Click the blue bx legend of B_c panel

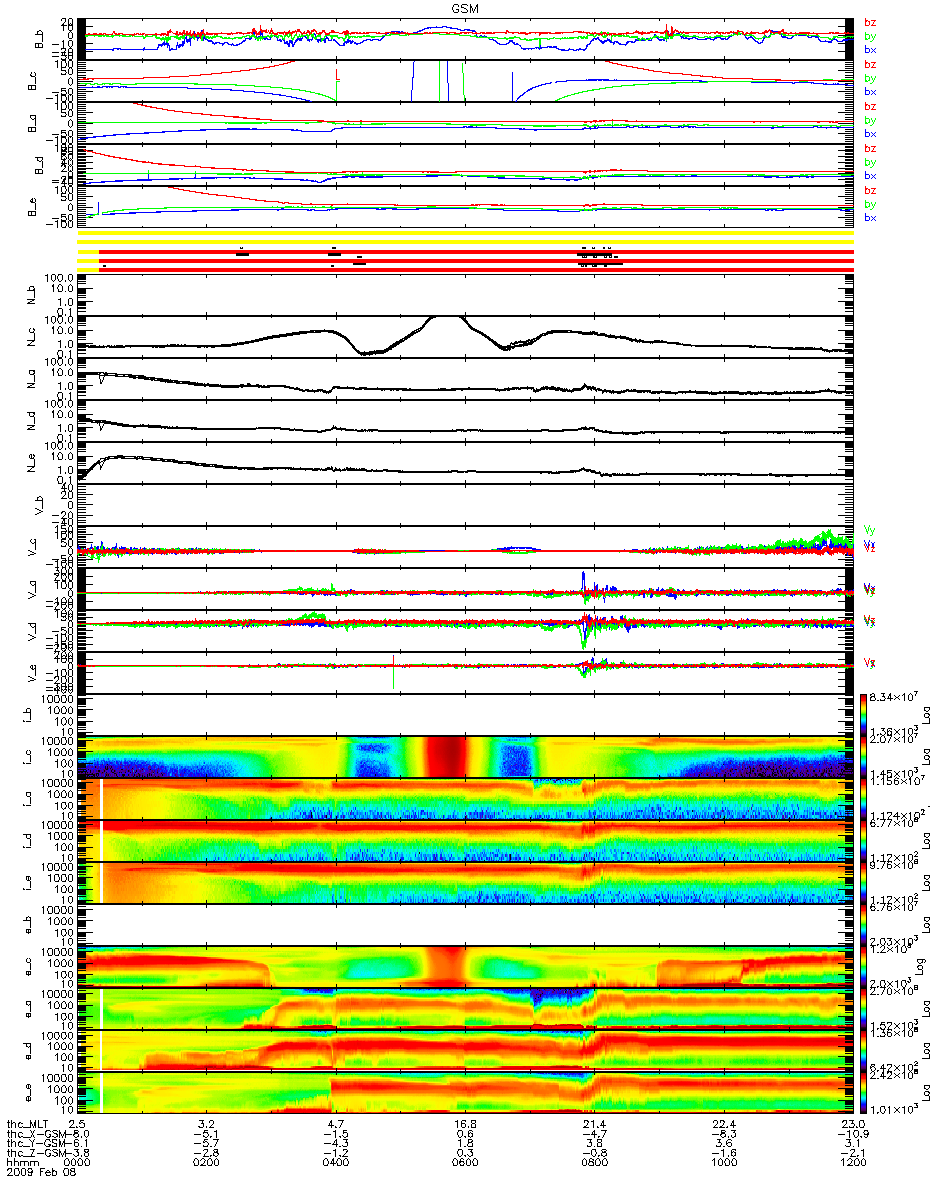(x=869, y=91)
